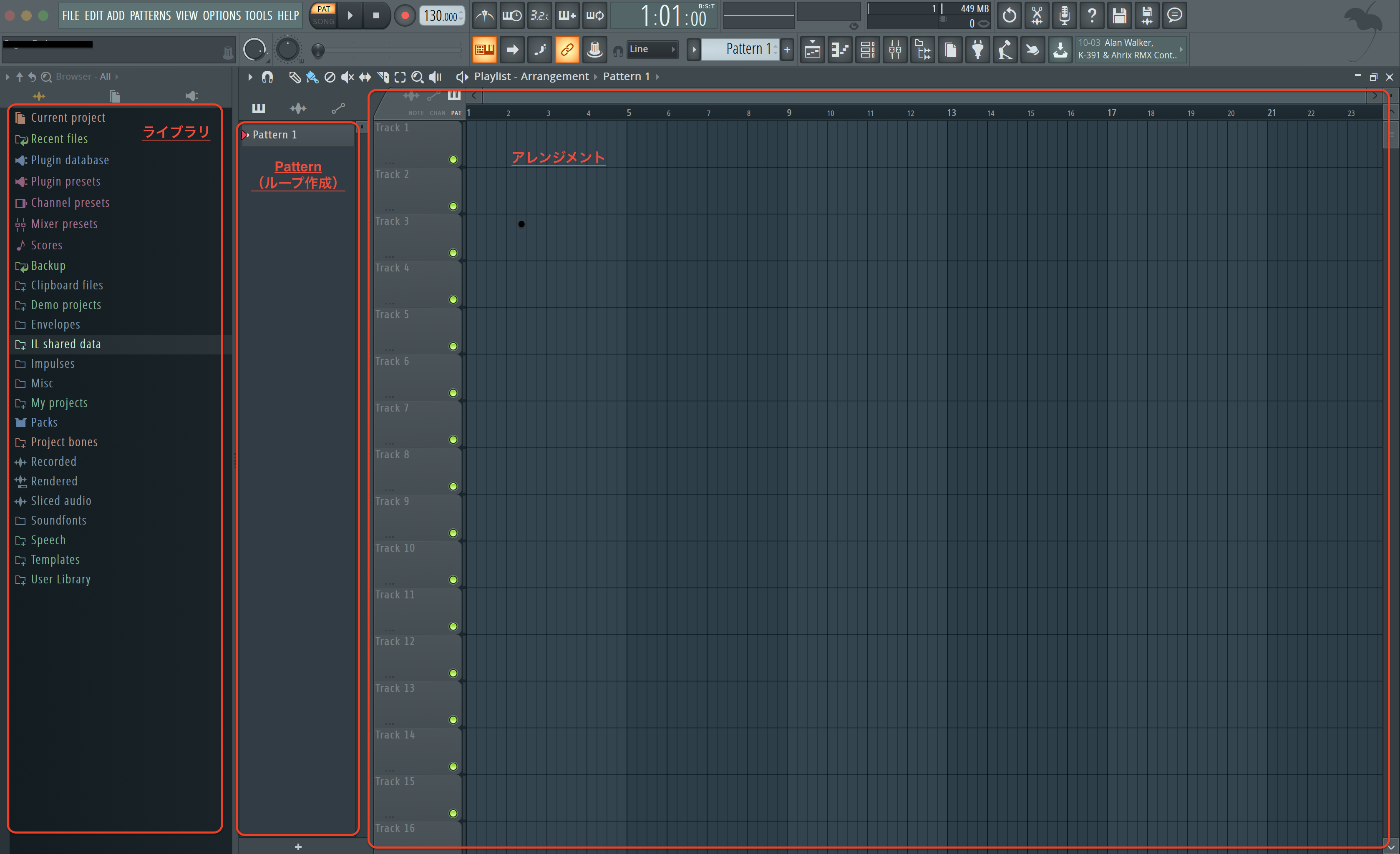Expand the Playlist options menu arrow
This screenshot has height=854, width=1400.
[250, 77]
